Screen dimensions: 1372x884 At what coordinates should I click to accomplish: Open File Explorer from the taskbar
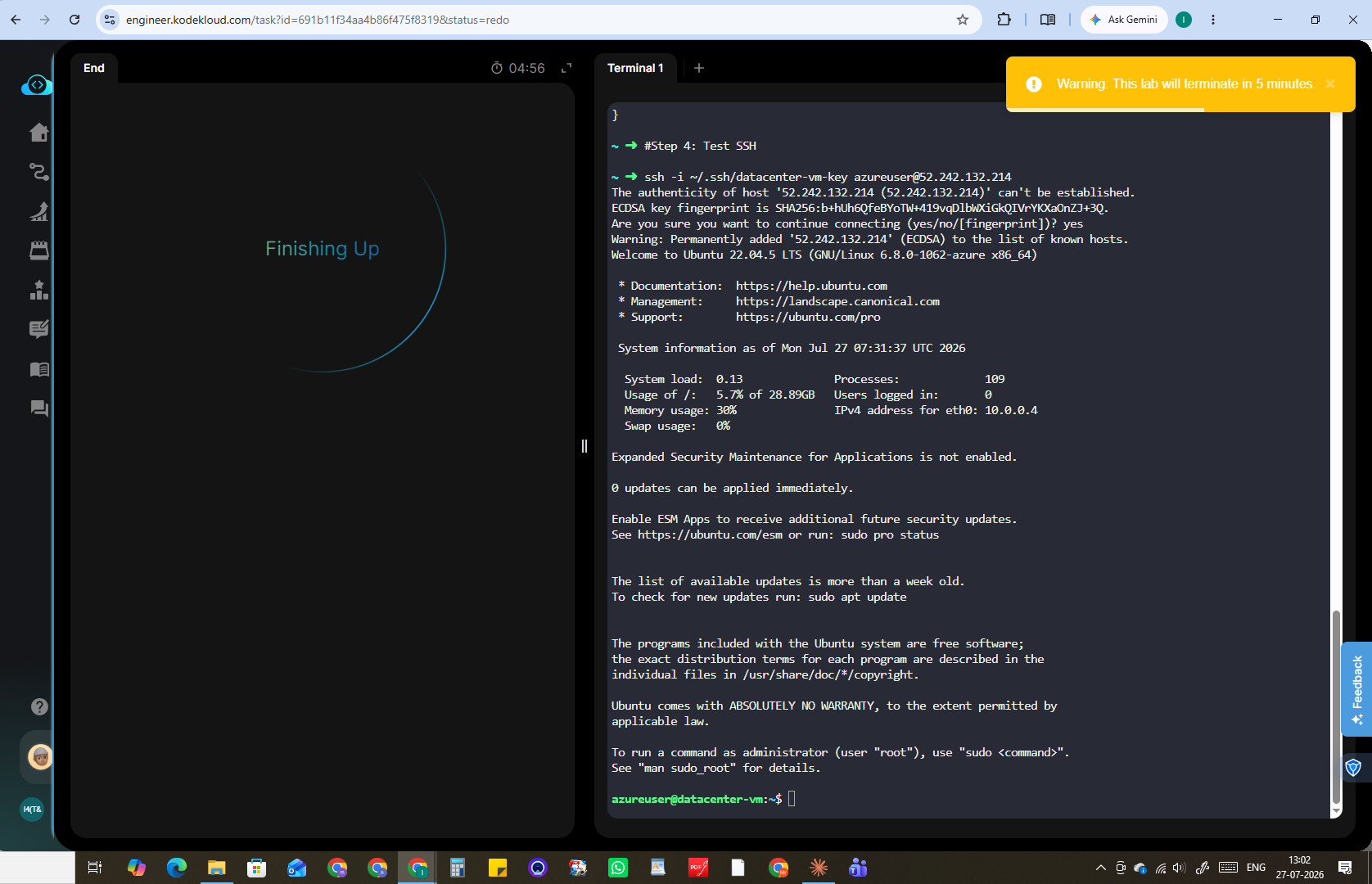[x=216, y=868]
